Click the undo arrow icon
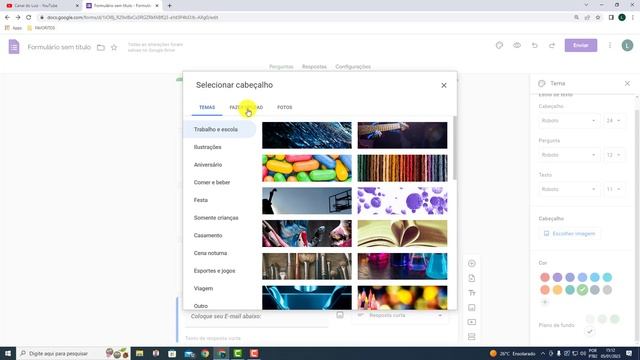This screenshot has width=640, height=360. tap(535, 45)
